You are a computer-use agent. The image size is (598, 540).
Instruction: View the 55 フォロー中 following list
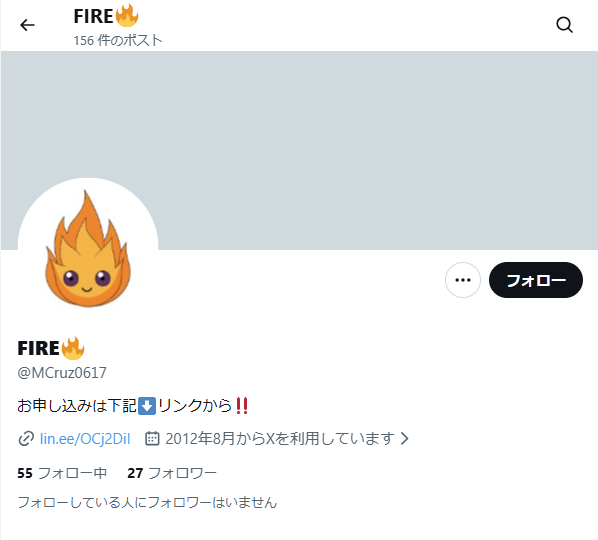click(x=62, y=473)
